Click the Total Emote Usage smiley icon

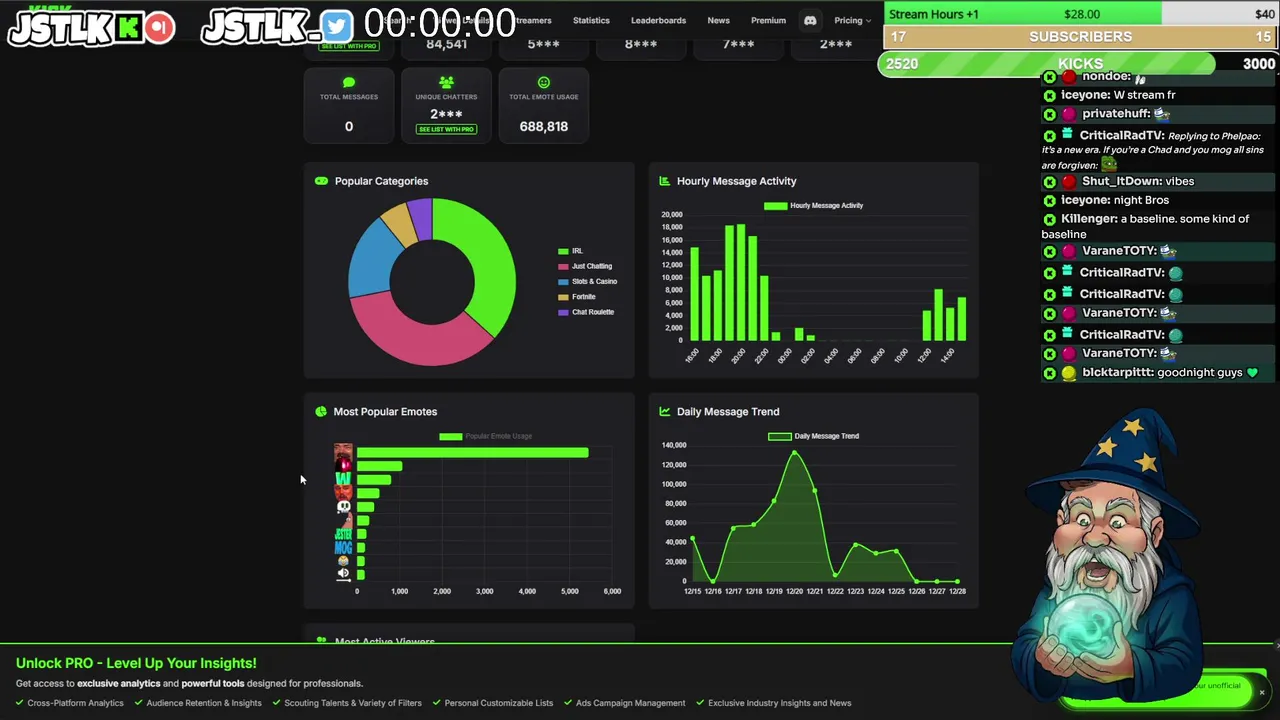click(544, 83)
